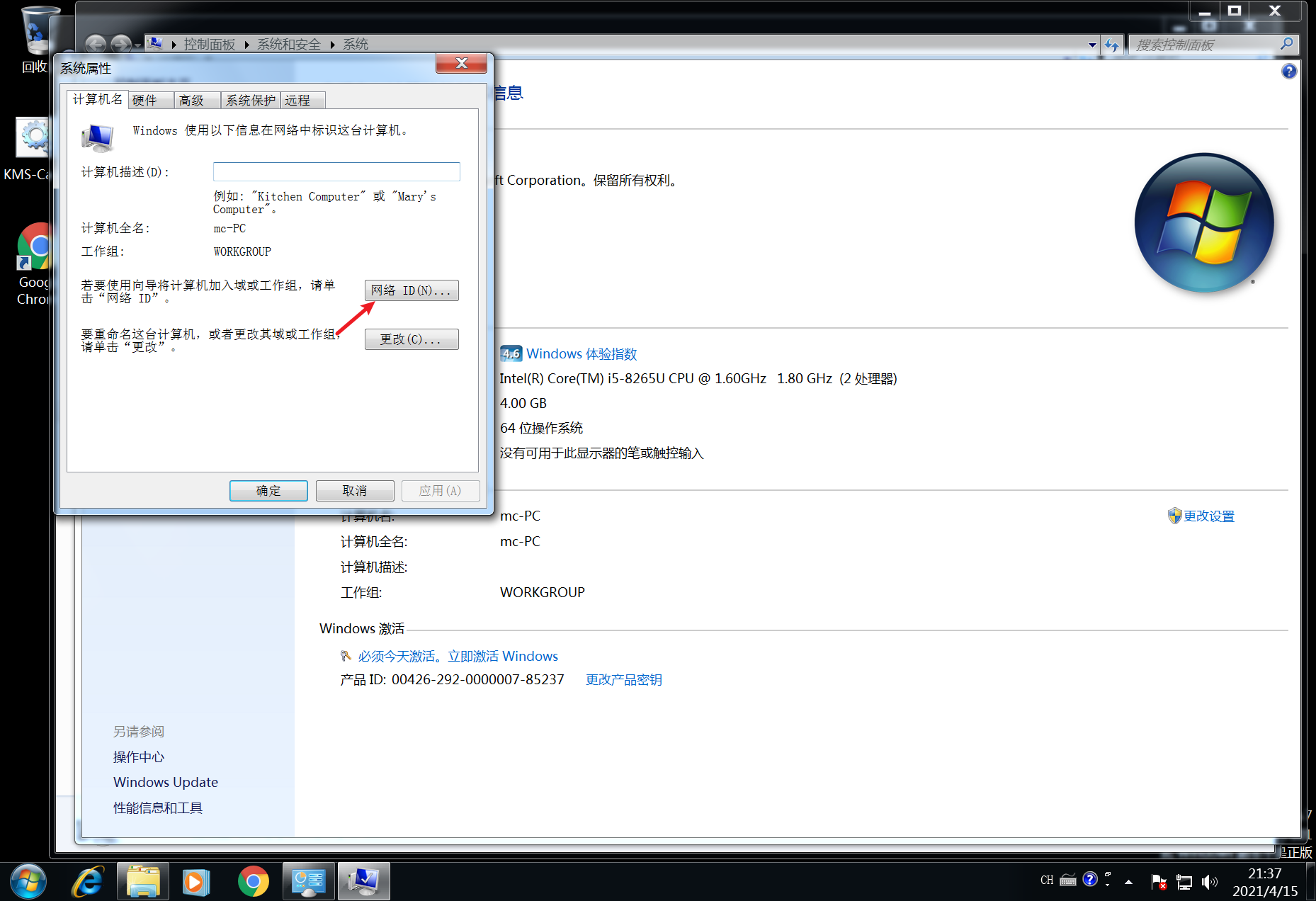Image resolution: width=1316 pixels, height=901 pixels.
Task: Expand the address bar history dropdown
Action: coord(1092,45)
